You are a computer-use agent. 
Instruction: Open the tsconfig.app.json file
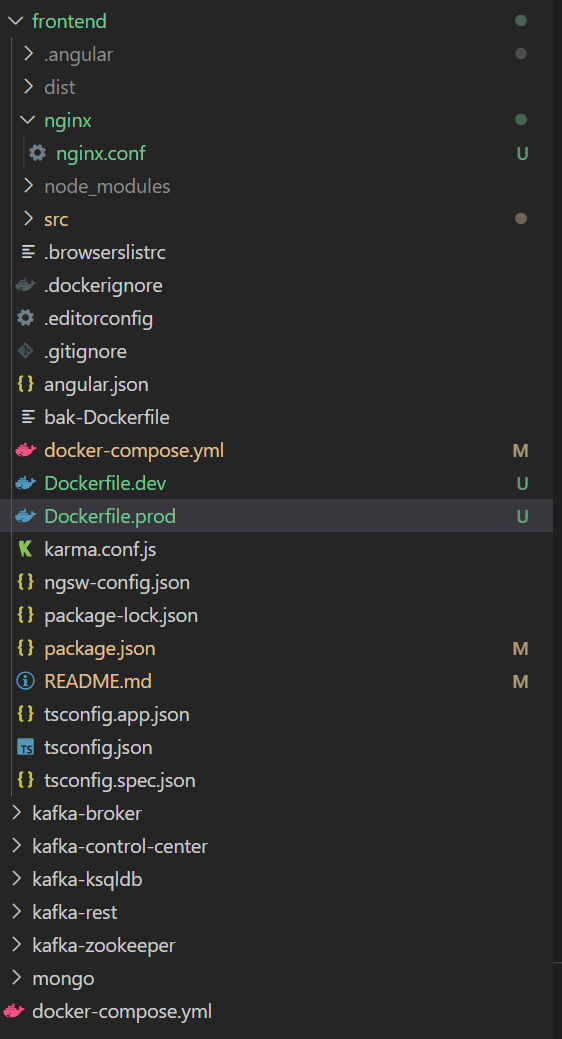117,714
